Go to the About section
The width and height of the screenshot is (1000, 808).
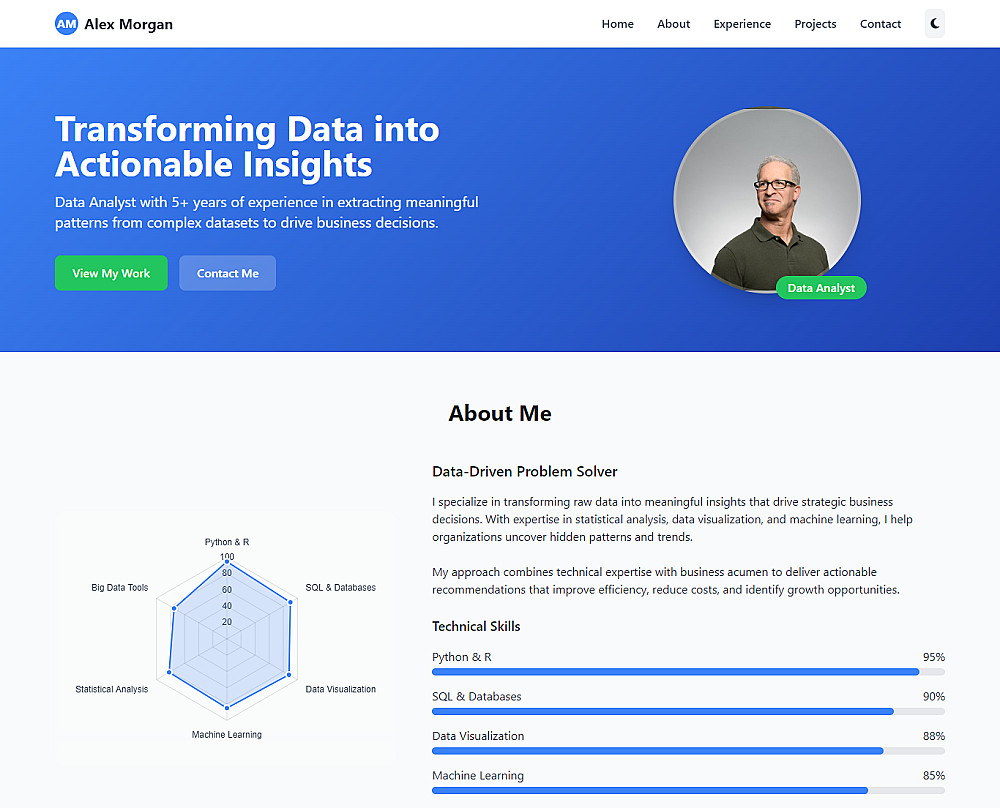(673, 24)
